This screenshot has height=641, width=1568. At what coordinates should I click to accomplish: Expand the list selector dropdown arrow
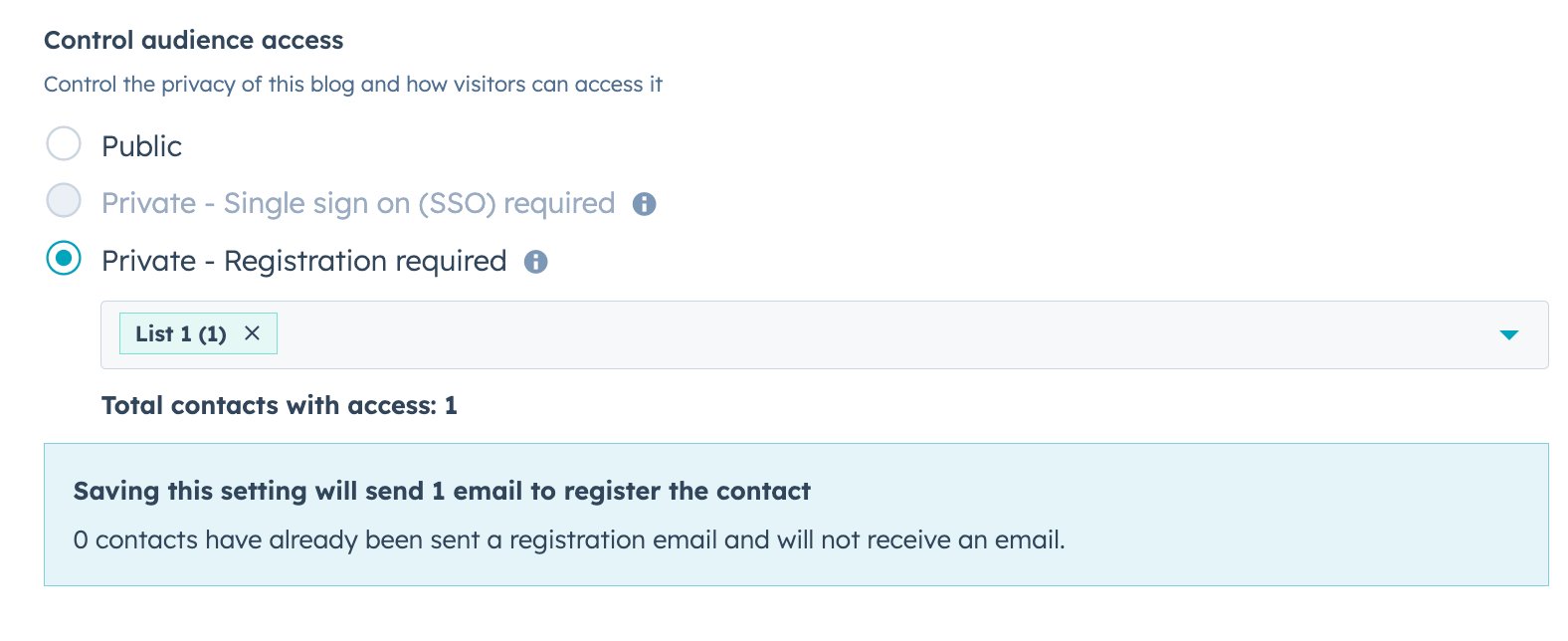(x=1508, y=334)
